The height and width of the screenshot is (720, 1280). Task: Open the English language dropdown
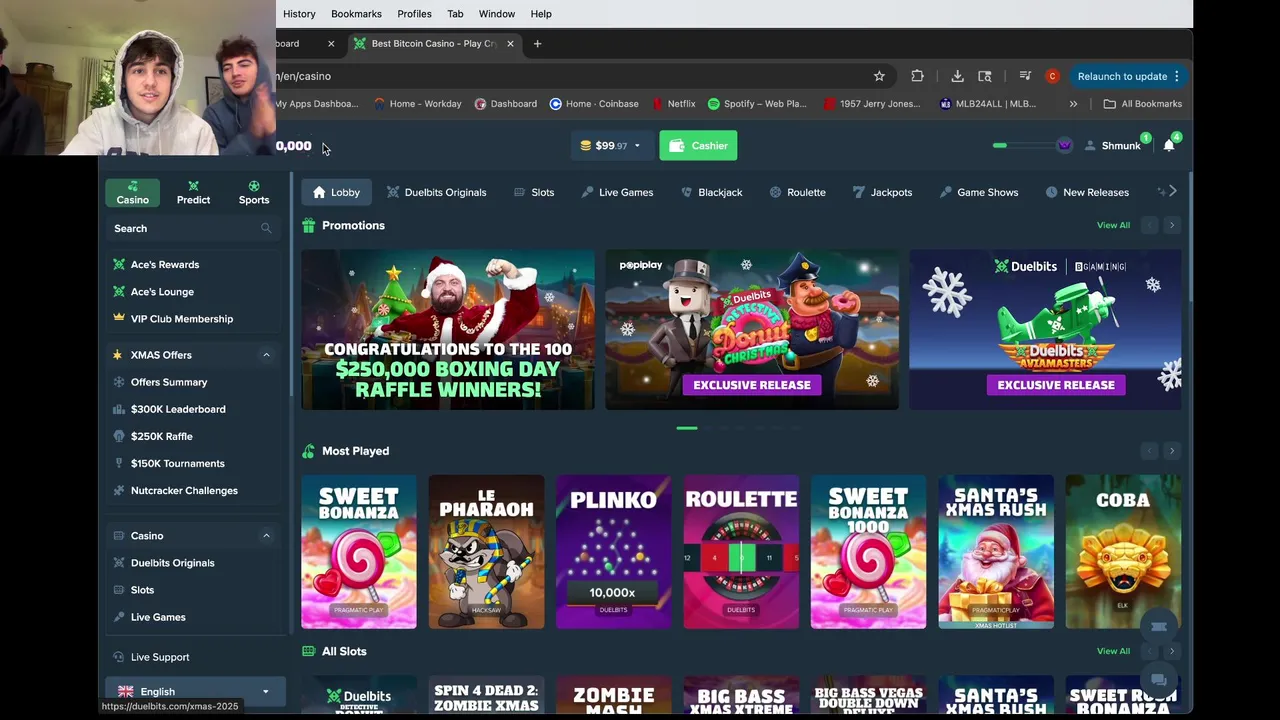[195, 691]
